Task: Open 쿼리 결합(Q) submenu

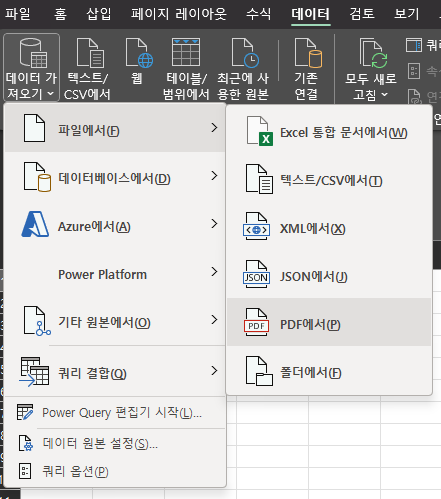Action: click(115, 371)
